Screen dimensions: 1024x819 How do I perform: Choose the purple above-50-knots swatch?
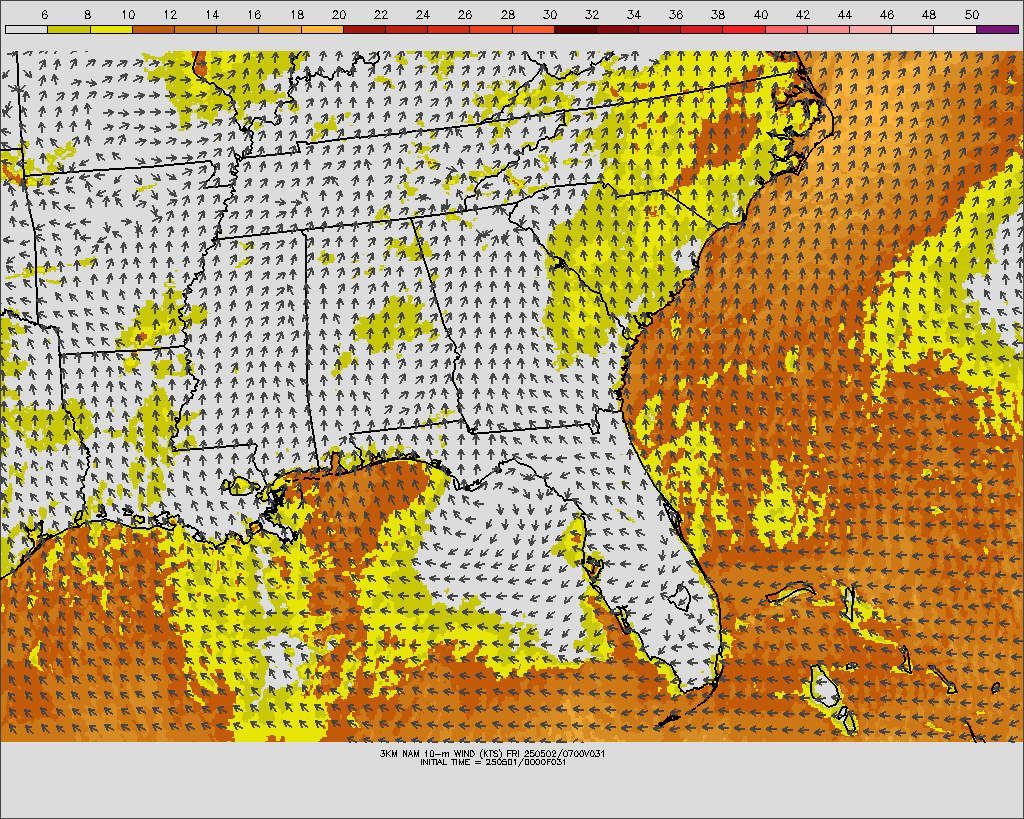click(x=998, y=29)
